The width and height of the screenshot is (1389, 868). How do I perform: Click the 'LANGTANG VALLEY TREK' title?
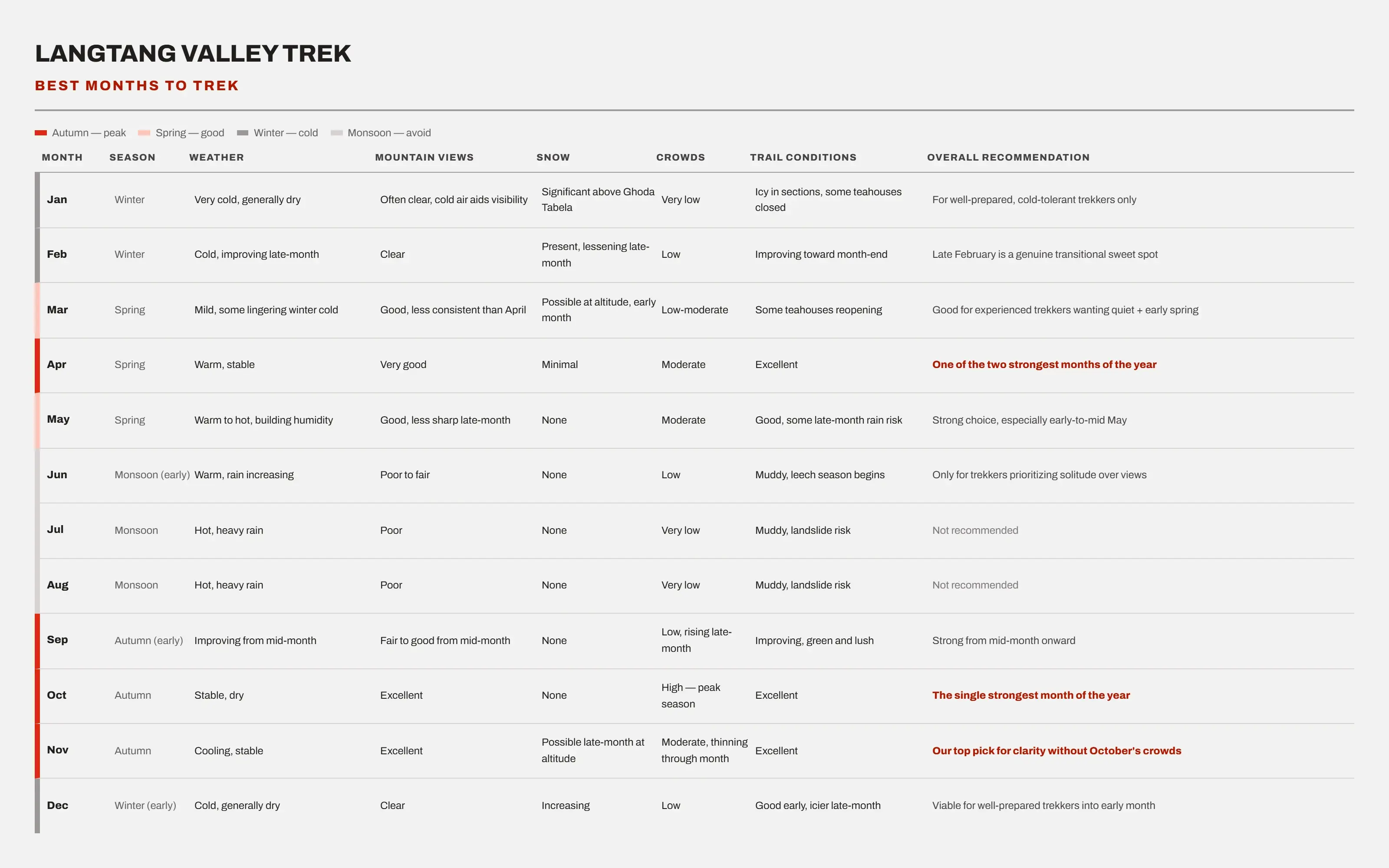coord(193,53)
